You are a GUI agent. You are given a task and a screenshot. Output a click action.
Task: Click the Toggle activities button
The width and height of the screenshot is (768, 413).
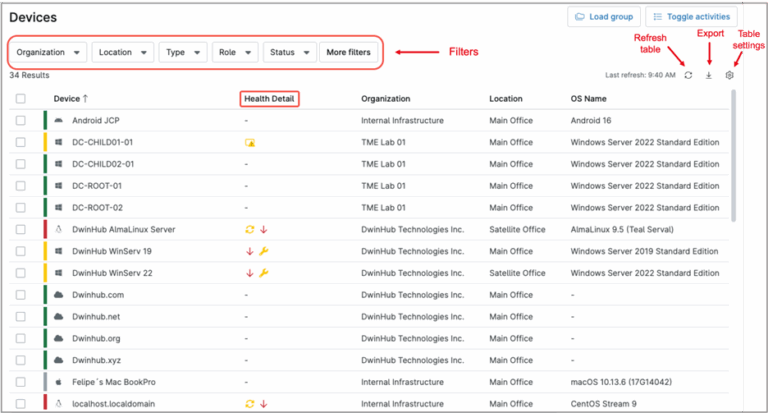(692, 16)
